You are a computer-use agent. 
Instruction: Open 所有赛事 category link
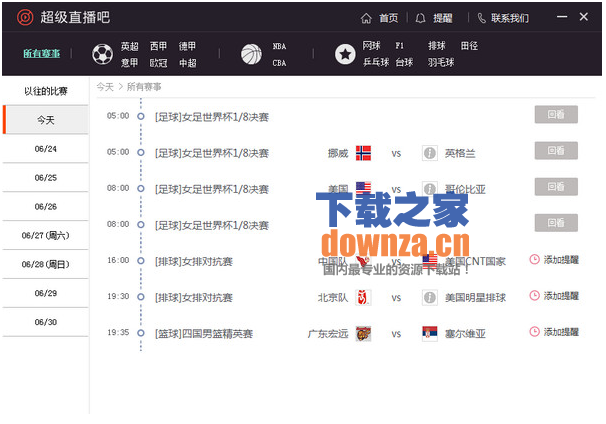(42, 53)
